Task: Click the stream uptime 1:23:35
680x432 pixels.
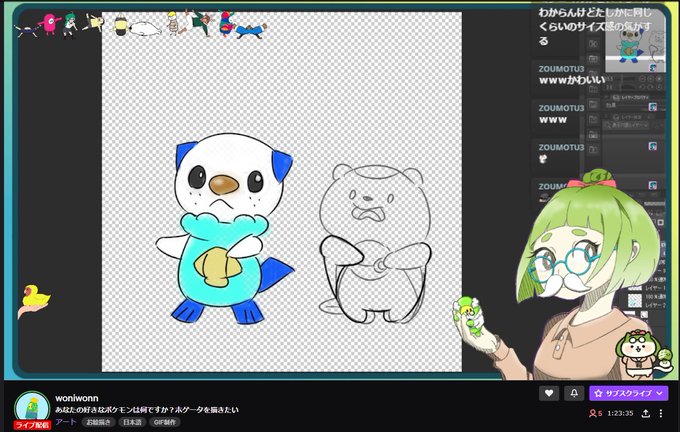Action: (620, 413)
